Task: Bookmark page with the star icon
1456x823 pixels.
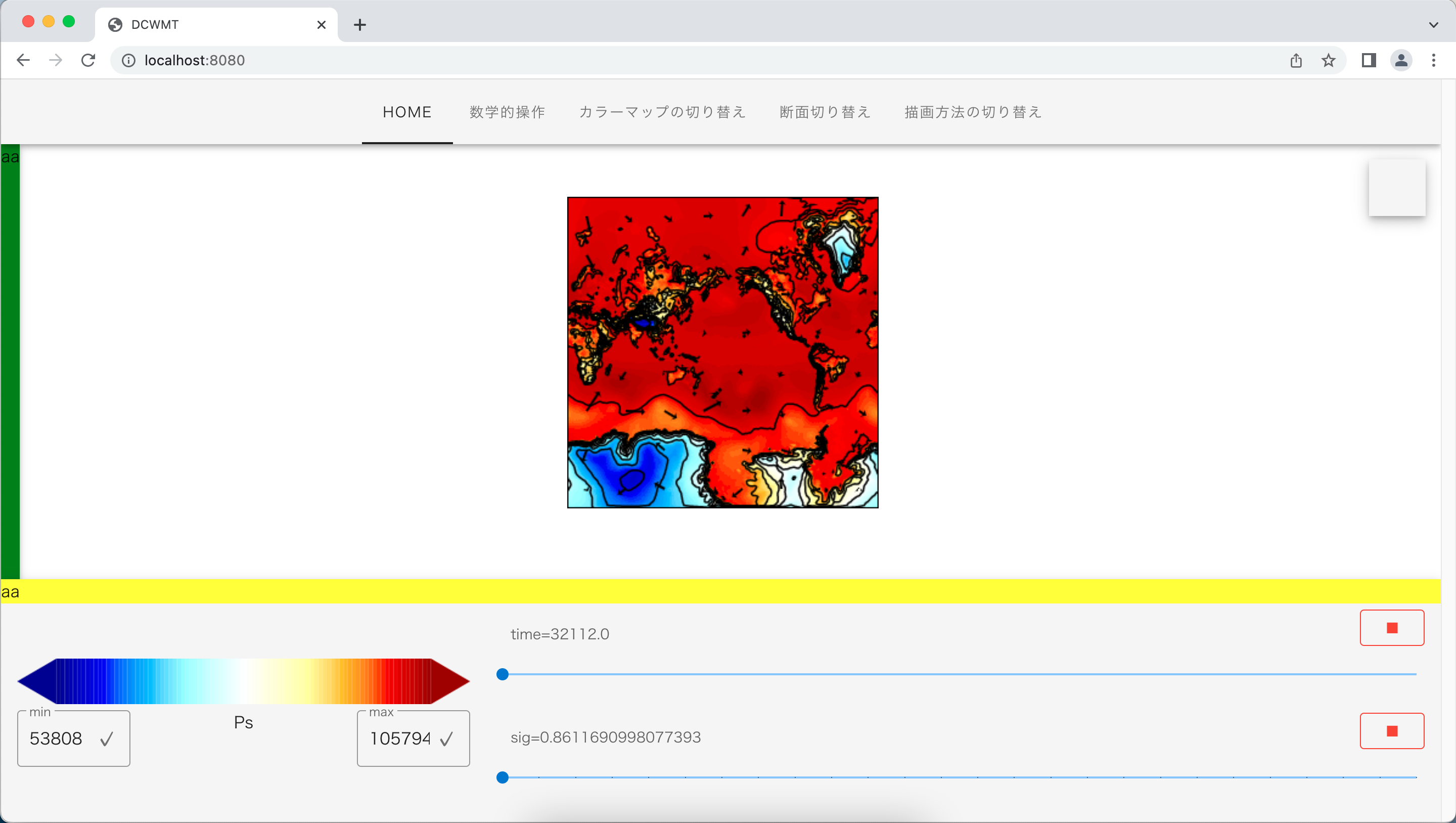Action: (1328, 60)
